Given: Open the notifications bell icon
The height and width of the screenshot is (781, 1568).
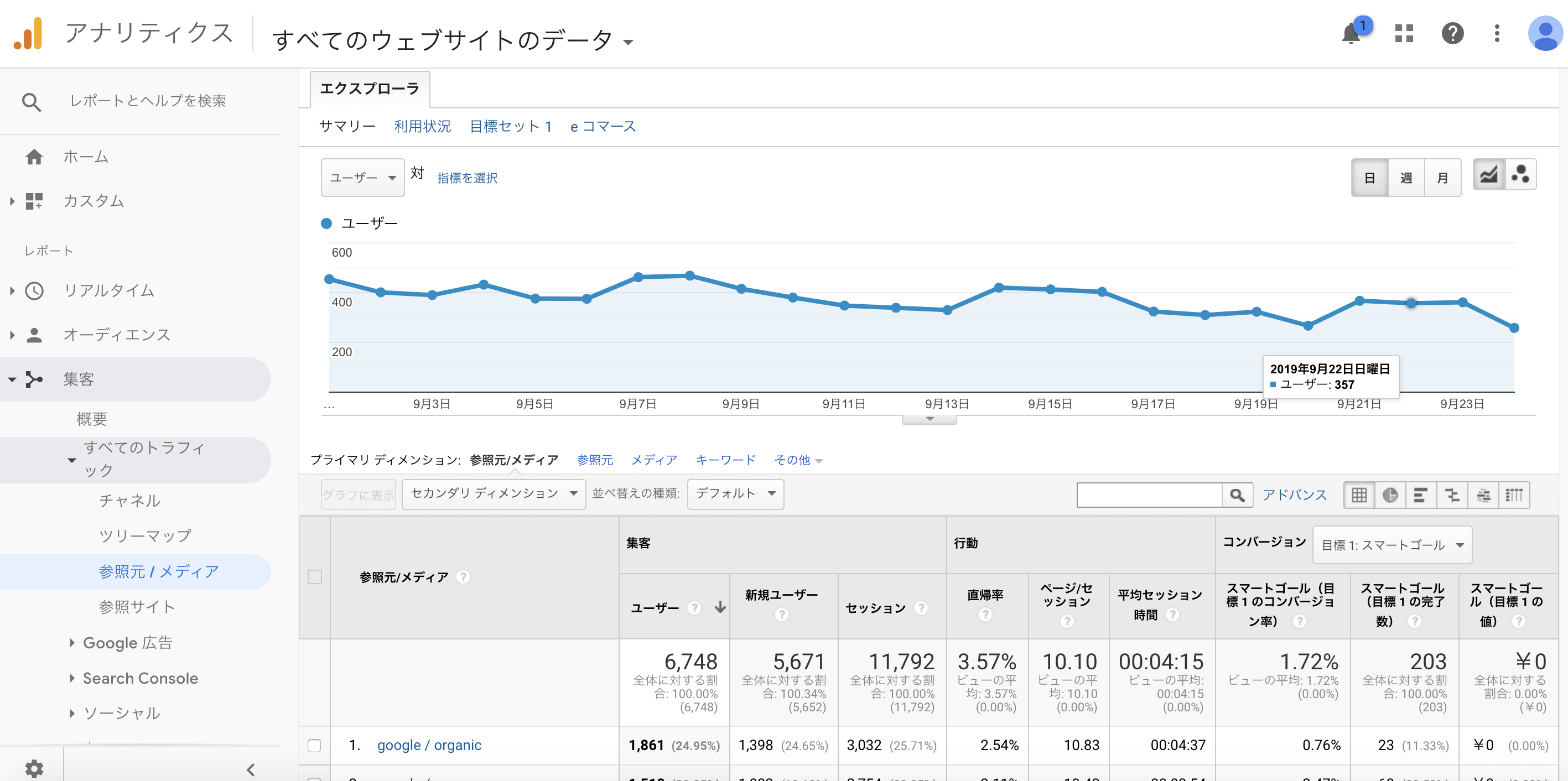Looking at the screenshot, I should pyautogui.click(x=1351, y=33).
